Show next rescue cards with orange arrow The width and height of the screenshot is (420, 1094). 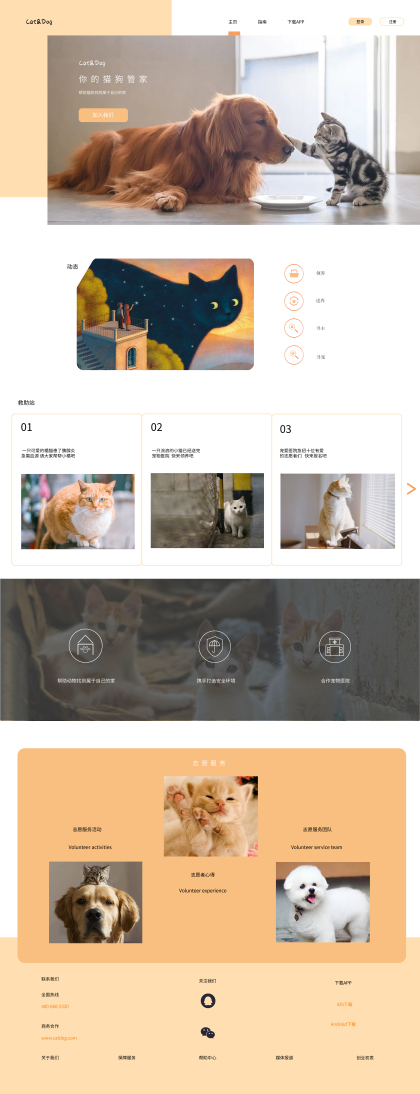(411, 488)
